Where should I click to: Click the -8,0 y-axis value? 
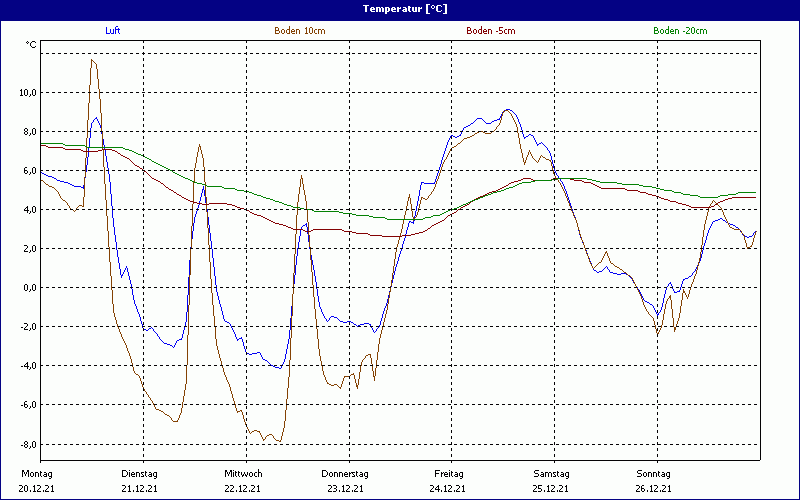point(27,445)
